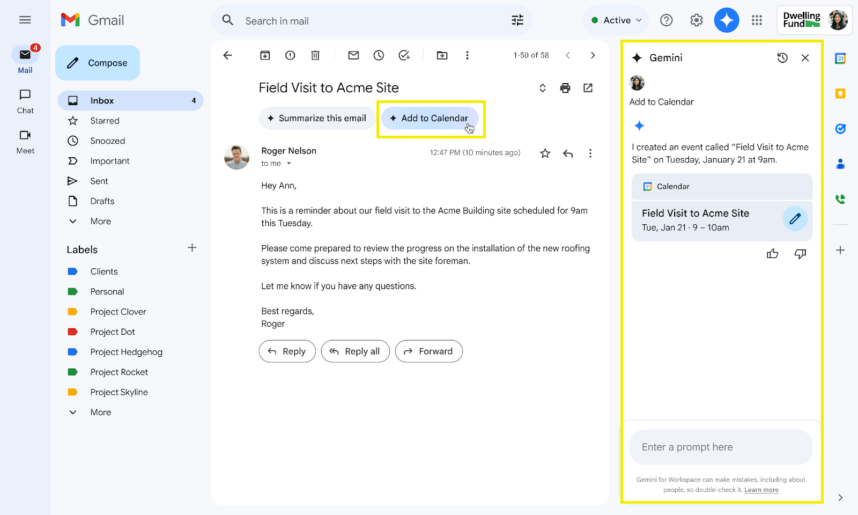858x515 pixels.
Task: Show recipient details dropdown next to 'to me'
Action: coord(289,164)
